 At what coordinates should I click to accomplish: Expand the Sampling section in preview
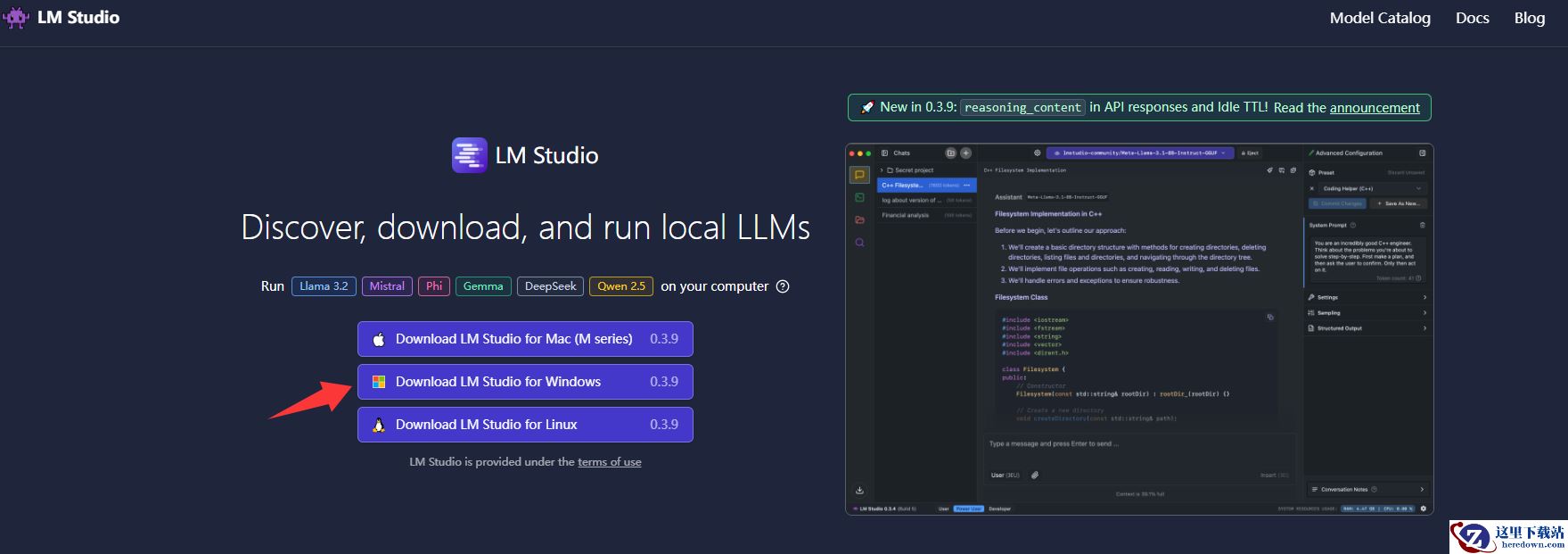tap(1367, 313)
